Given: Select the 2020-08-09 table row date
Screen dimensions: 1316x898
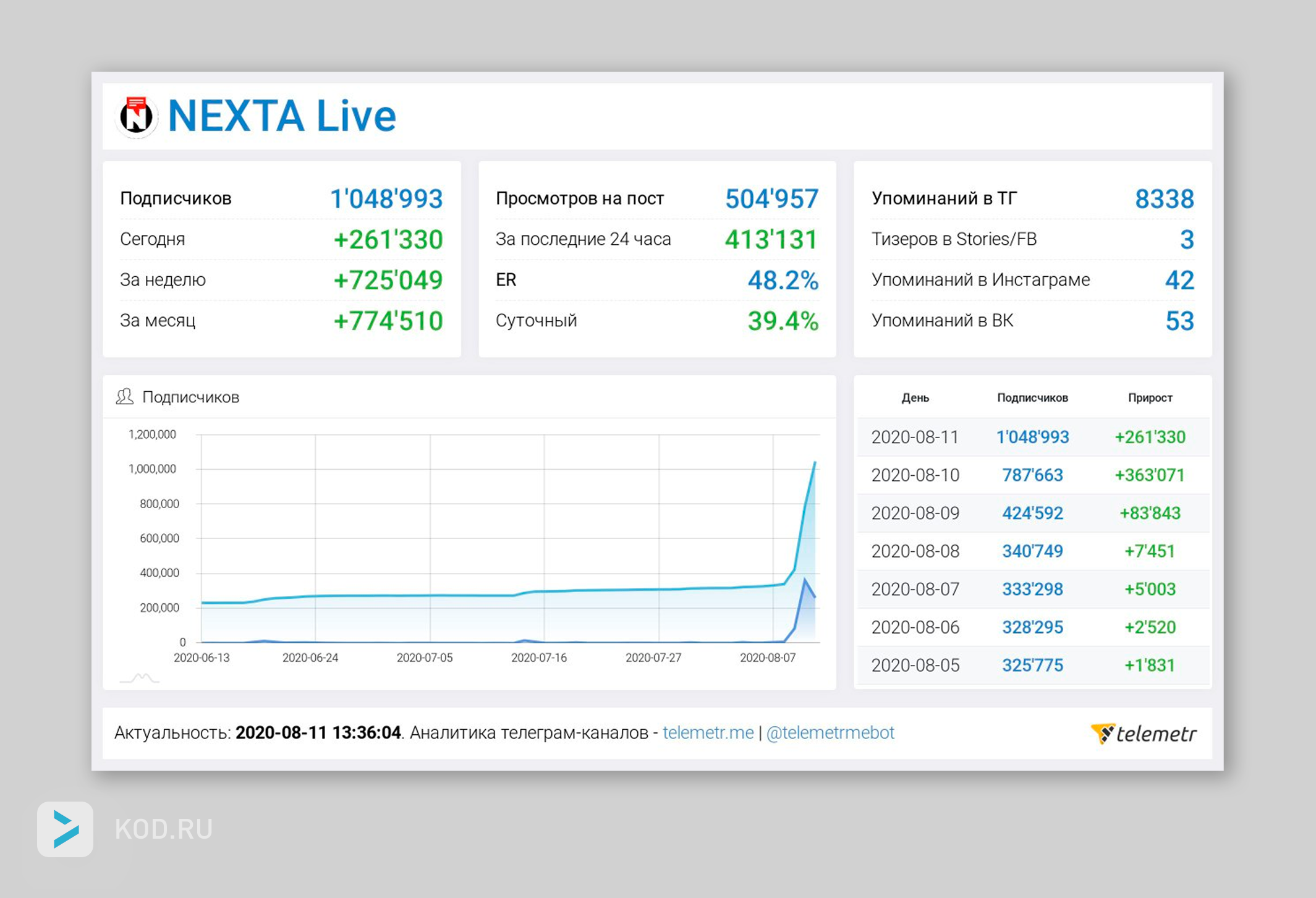Looking at the screenshot, I should coord(915,513).
